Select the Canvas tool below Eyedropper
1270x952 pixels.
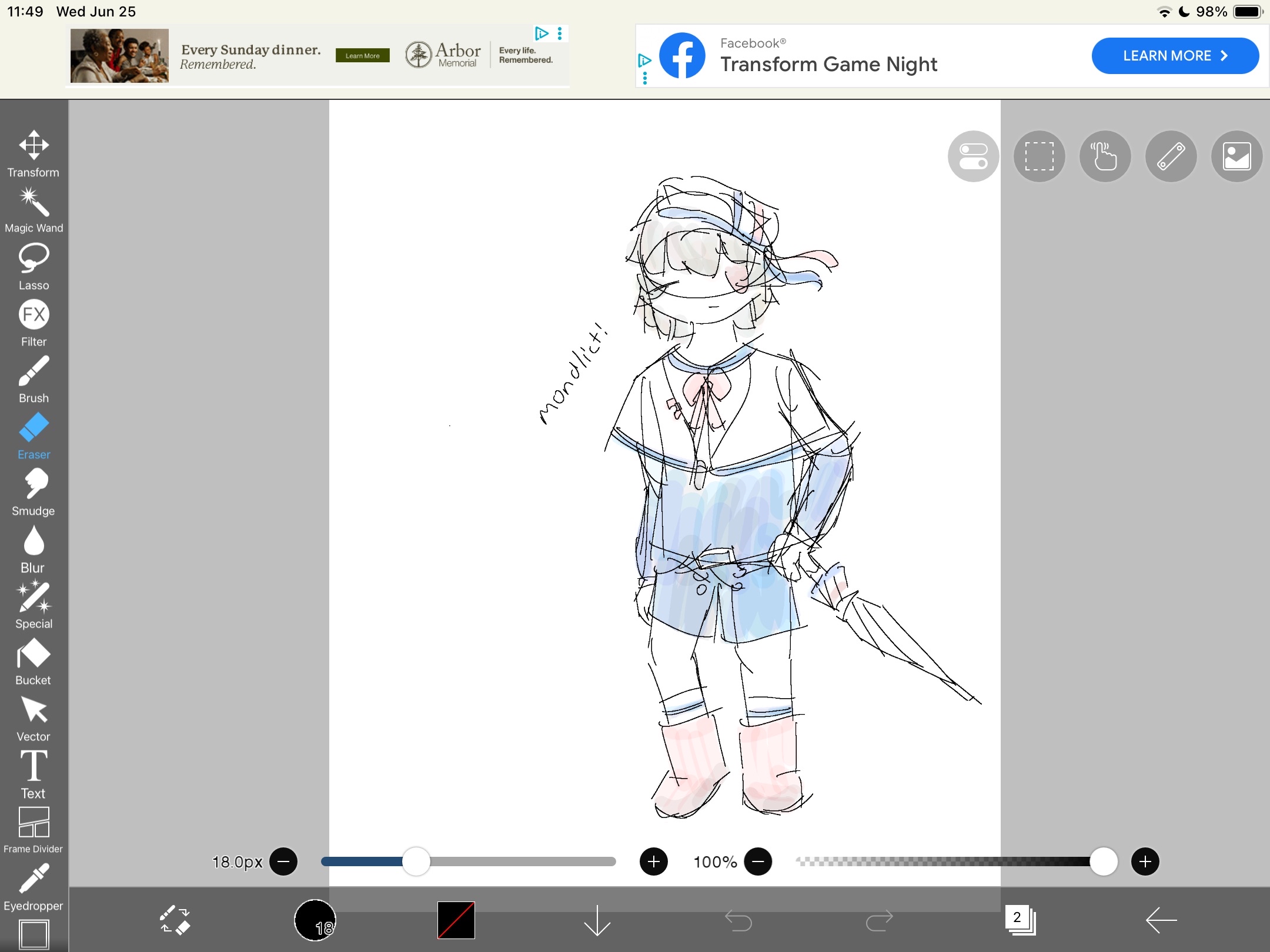tap(34, 934)
